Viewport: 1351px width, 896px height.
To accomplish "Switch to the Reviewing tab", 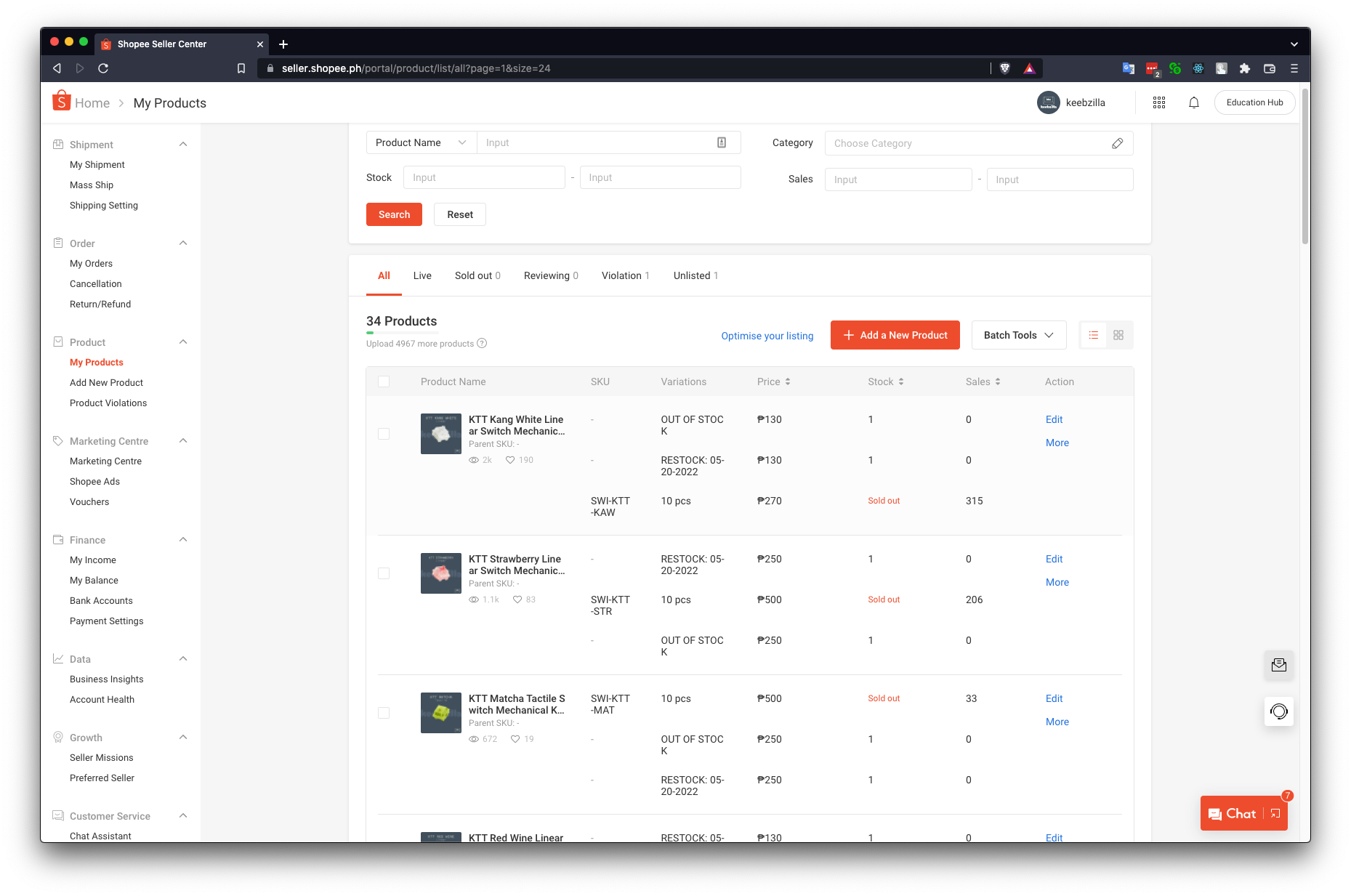I will click(x=551, y=275).
